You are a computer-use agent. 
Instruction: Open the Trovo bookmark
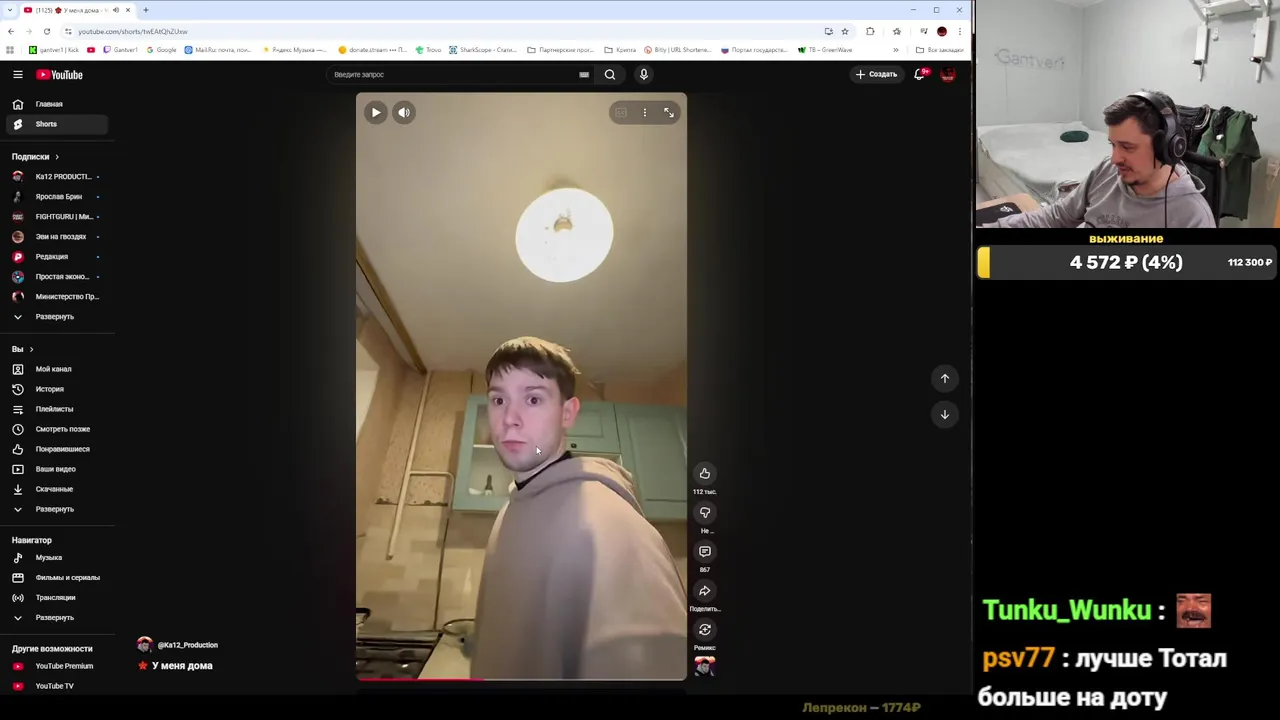tap(430, 50)
